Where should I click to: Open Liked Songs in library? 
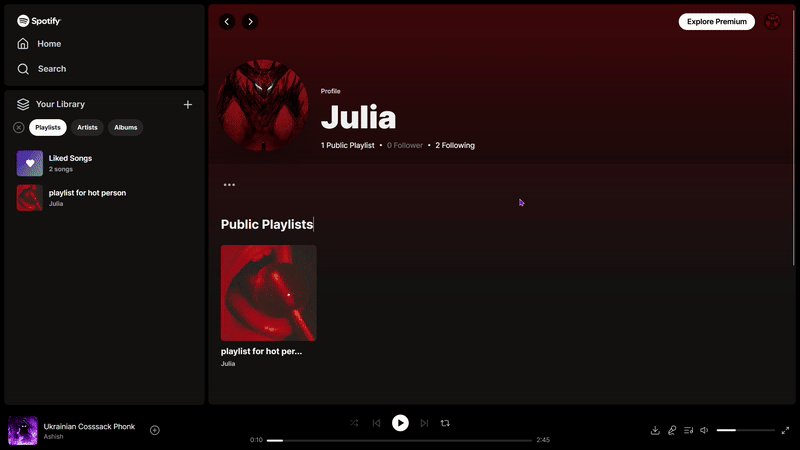click(x=105, y=163)
